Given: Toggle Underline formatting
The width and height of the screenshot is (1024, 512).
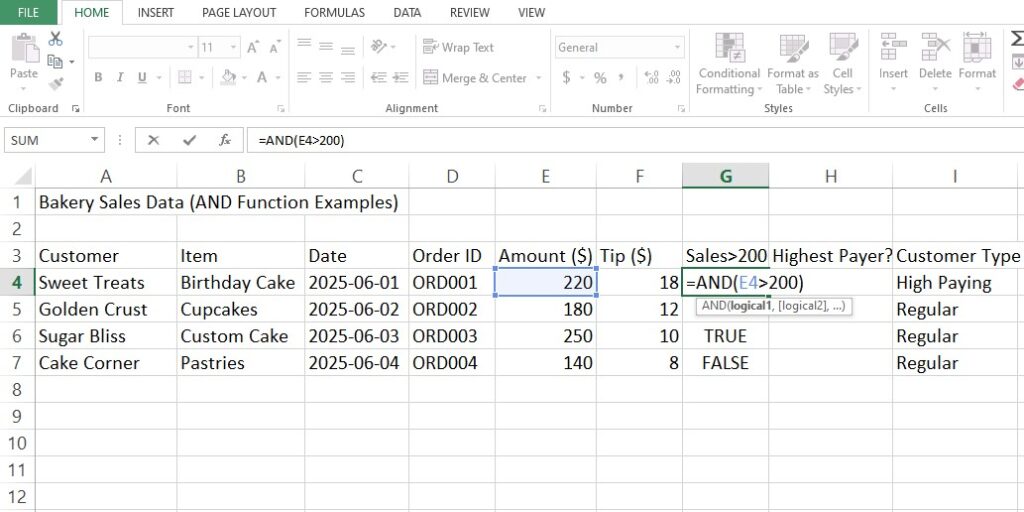Looking at the screenshot, I should [142, 78].
